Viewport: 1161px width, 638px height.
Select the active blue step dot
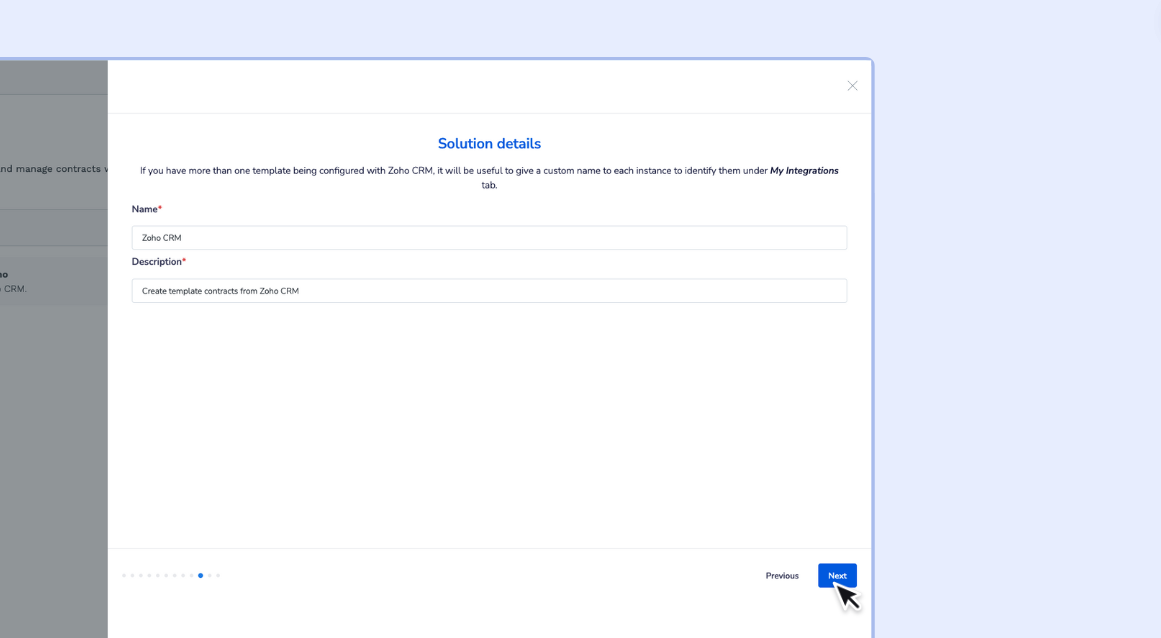tap(201, 576)
